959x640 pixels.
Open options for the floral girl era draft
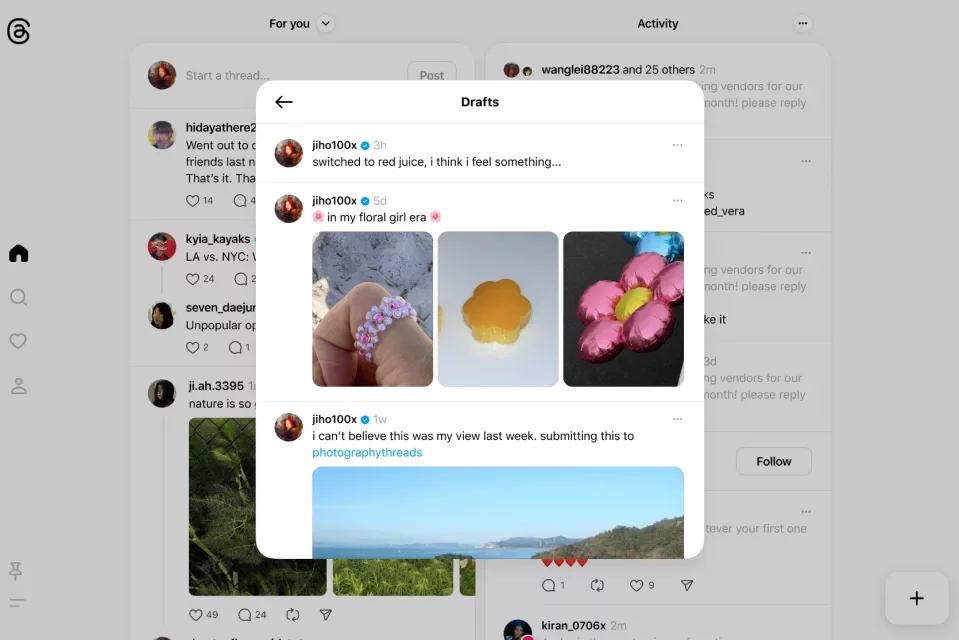677,200
